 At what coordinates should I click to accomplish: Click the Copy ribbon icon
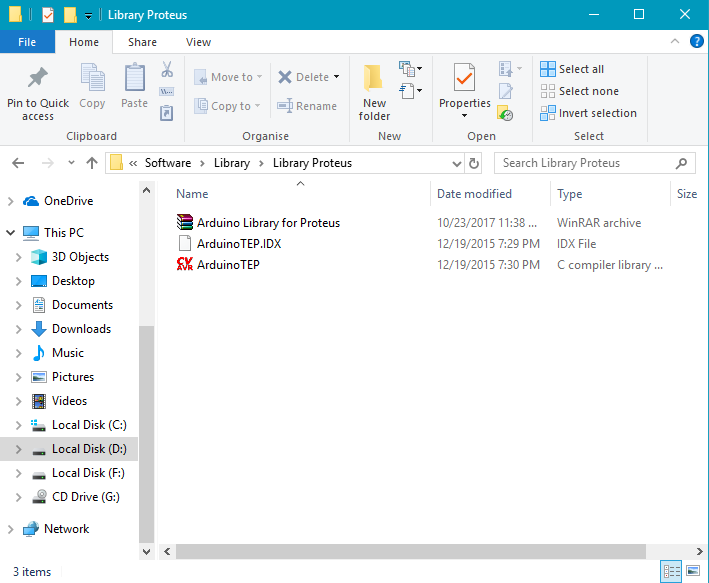92,78
